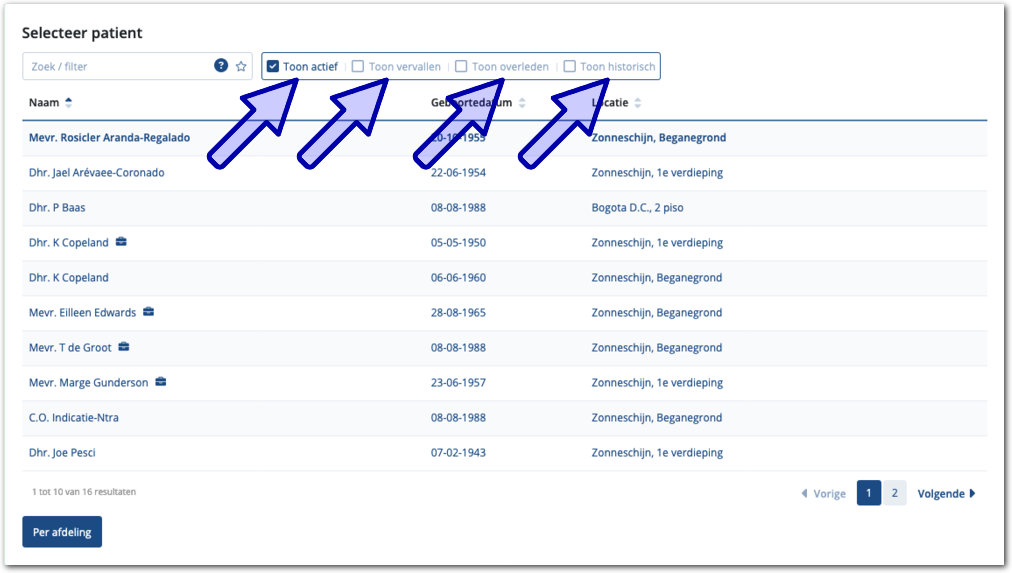This screenshot has height=573, width=1012.
Task: Tick the Toon historisch checkbox
Action: click(569, 67)
